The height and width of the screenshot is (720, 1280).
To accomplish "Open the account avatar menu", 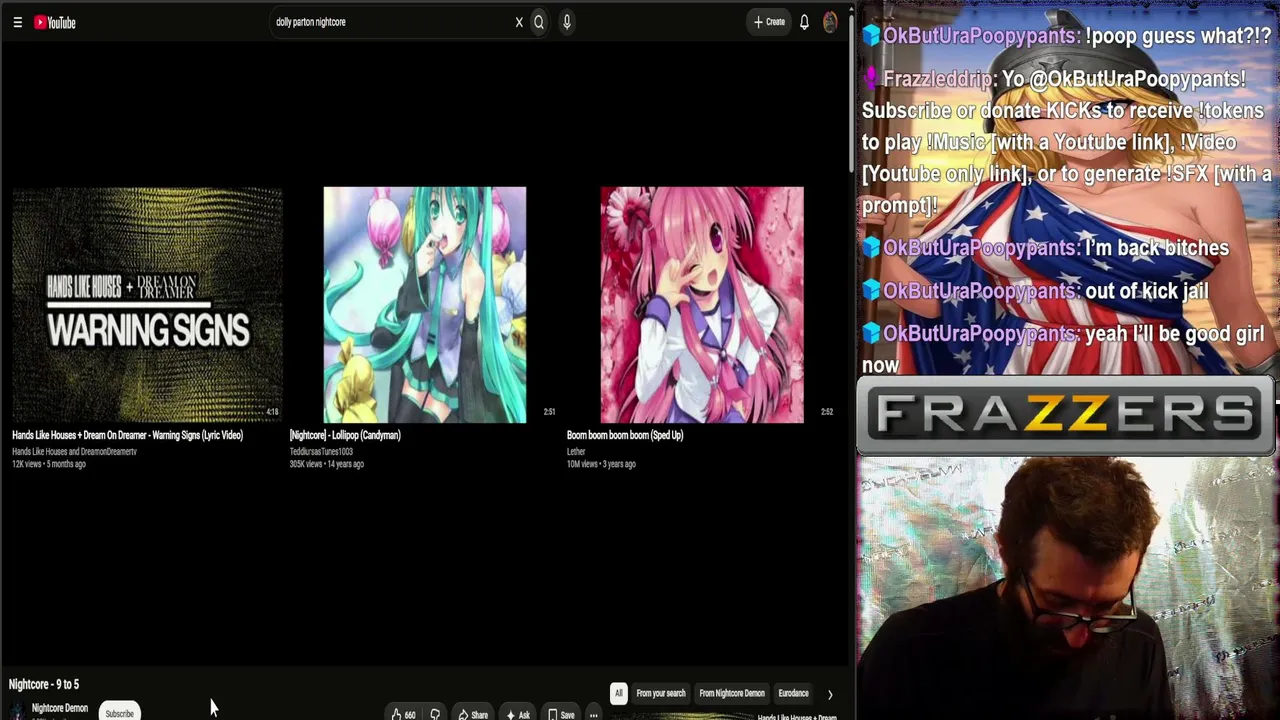I will click(830, 22).
